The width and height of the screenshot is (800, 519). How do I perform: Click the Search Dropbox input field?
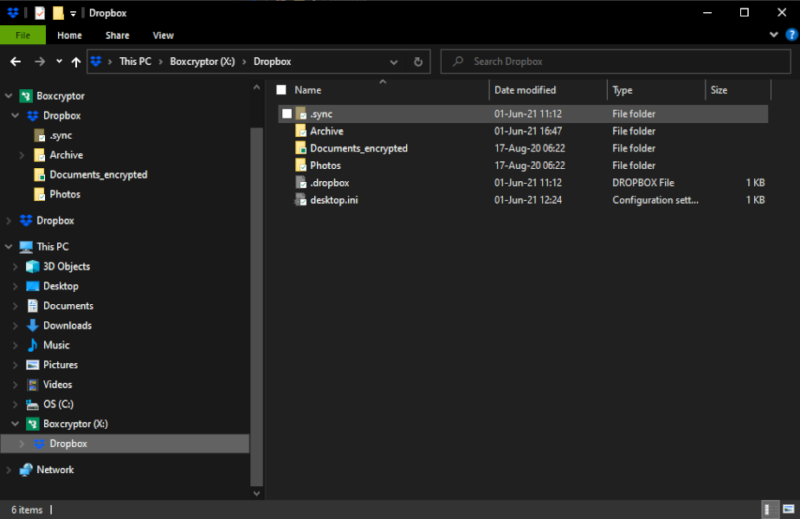616,61
